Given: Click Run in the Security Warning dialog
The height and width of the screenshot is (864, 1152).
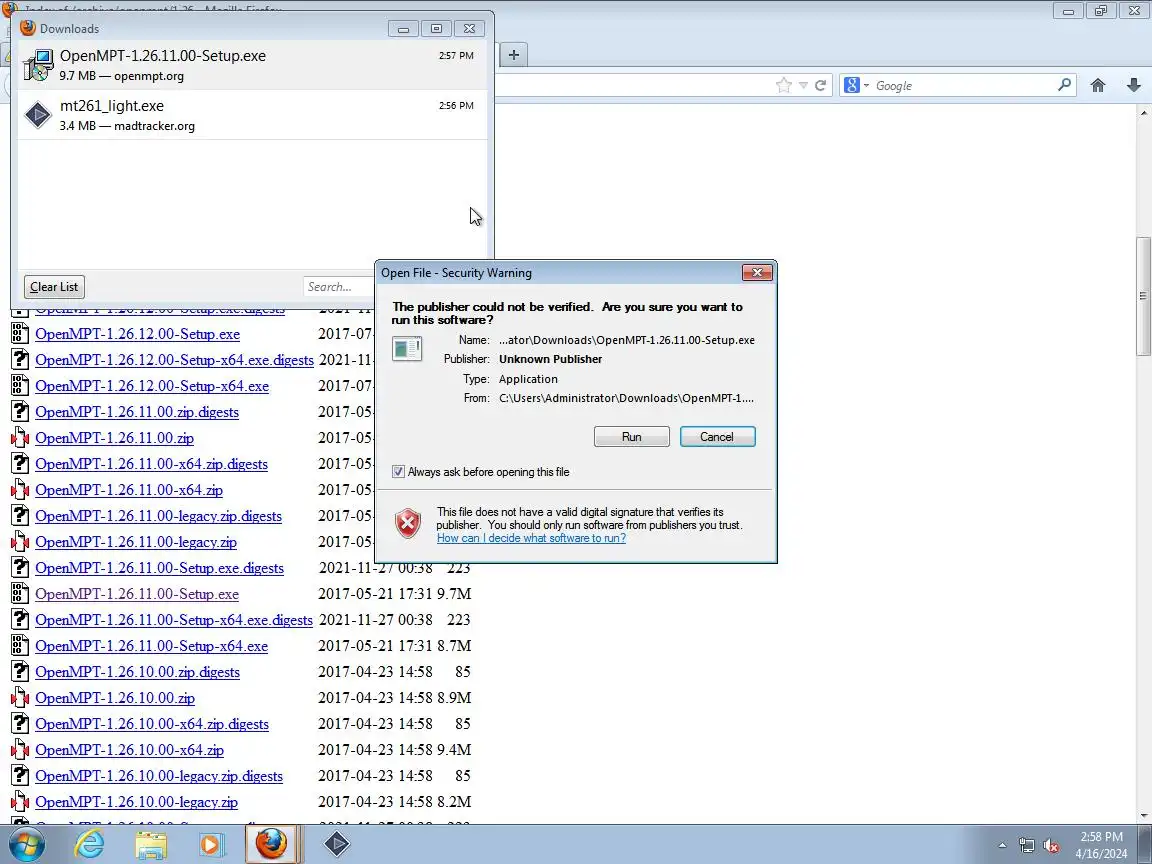Looking at the screenshot, I should click(x=631, y=436).
